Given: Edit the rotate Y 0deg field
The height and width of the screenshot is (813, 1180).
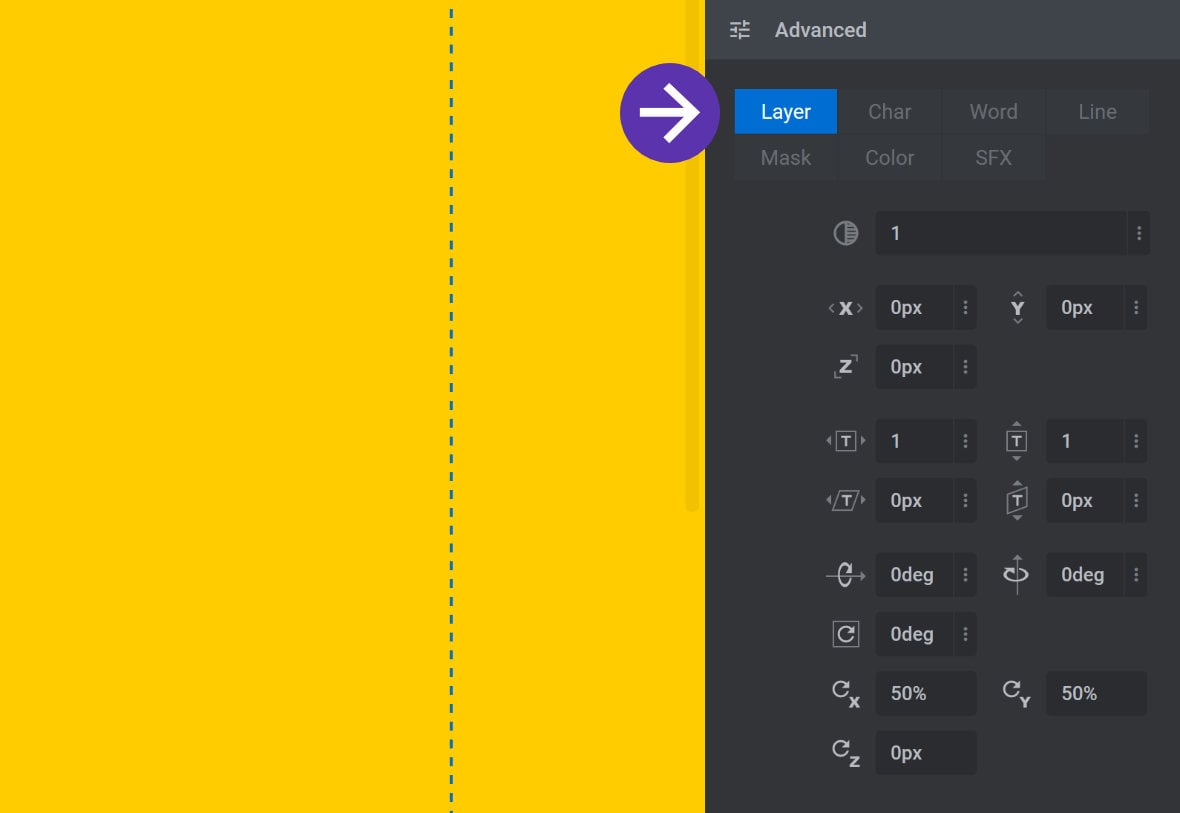Looking at the screenshot, I should (x=1085, y=575).
